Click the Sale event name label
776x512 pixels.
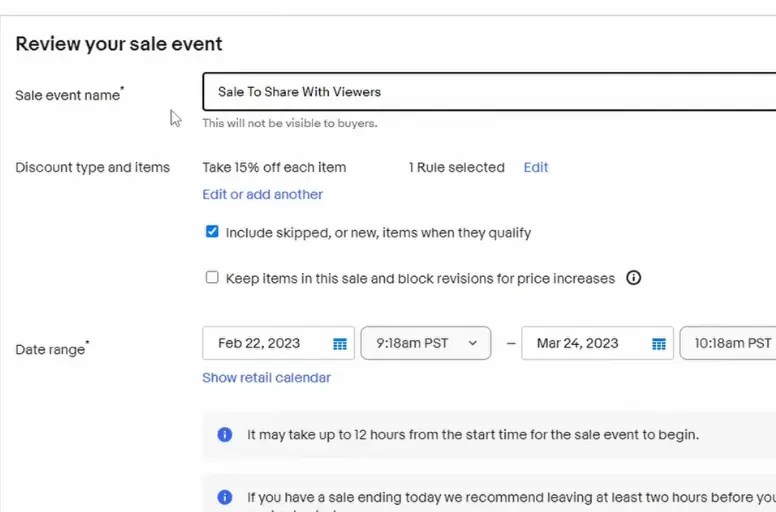69,94
